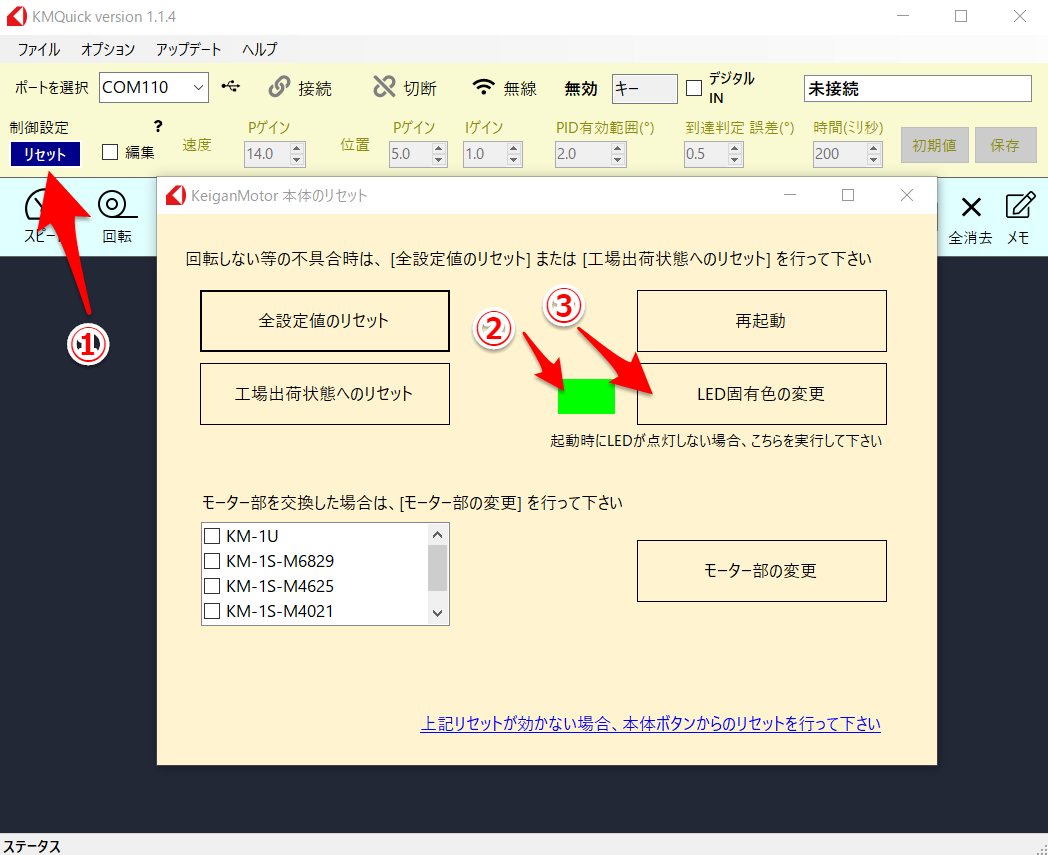Open the ファイル menu

[x=38, y=49]
